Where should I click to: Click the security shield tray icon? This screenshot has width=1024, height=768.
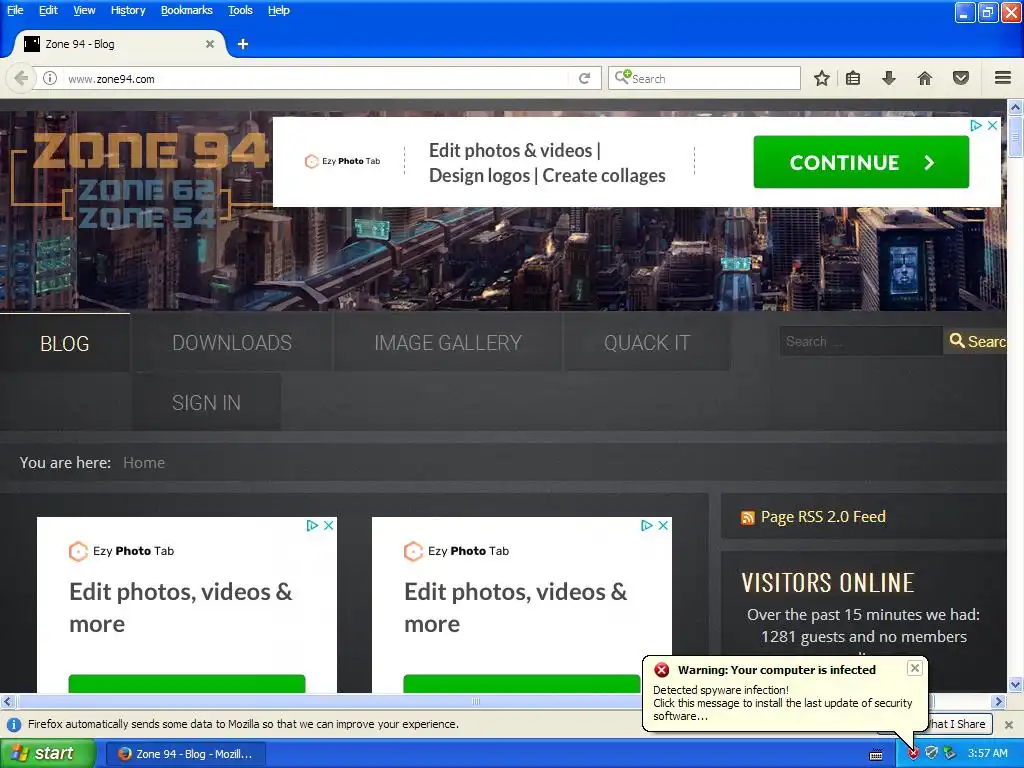tap(932, 753)
